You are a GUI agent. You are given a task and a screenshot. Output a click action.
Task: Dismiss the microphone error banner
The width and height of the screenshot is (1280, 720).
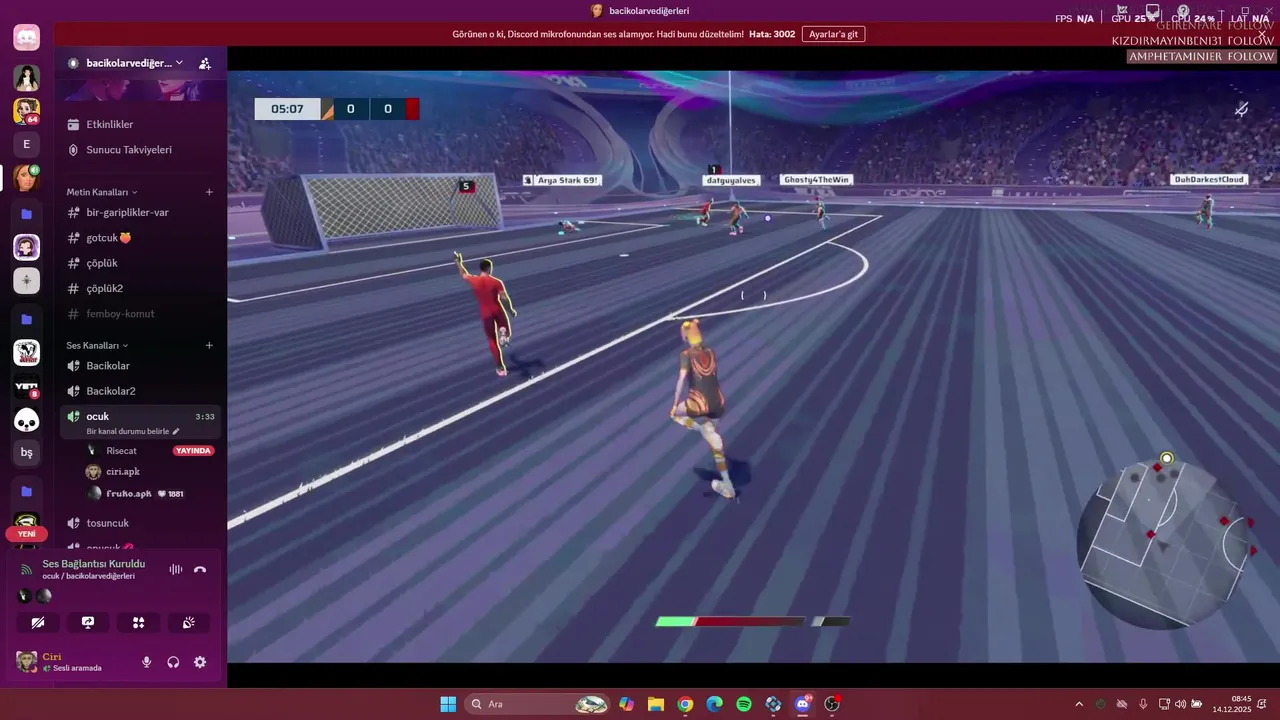pyautogui.click(x=1262, y=34)
